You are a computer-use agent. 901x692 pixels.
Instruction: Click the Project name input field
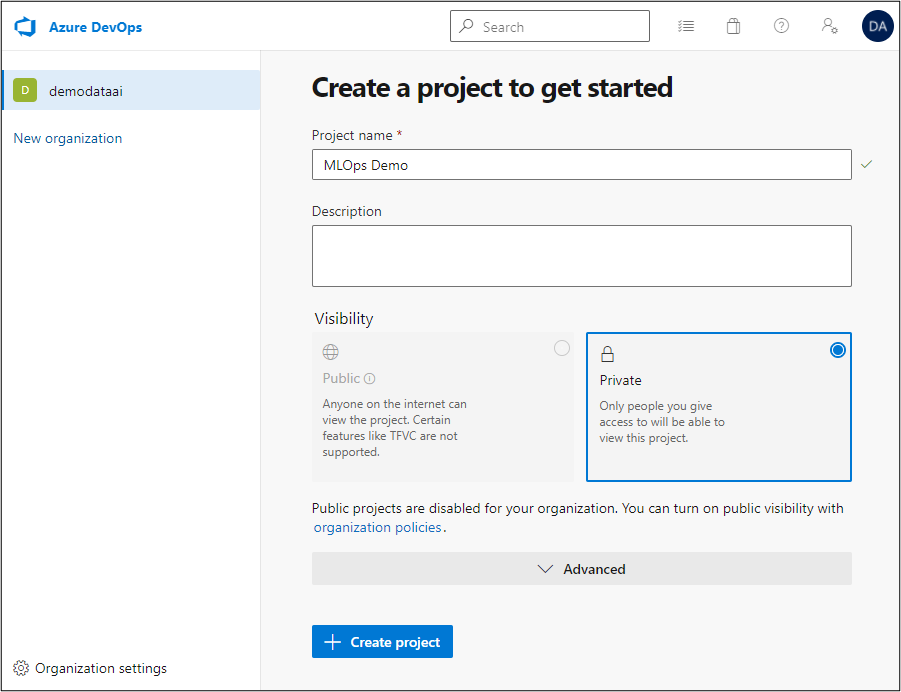point(582,163)
